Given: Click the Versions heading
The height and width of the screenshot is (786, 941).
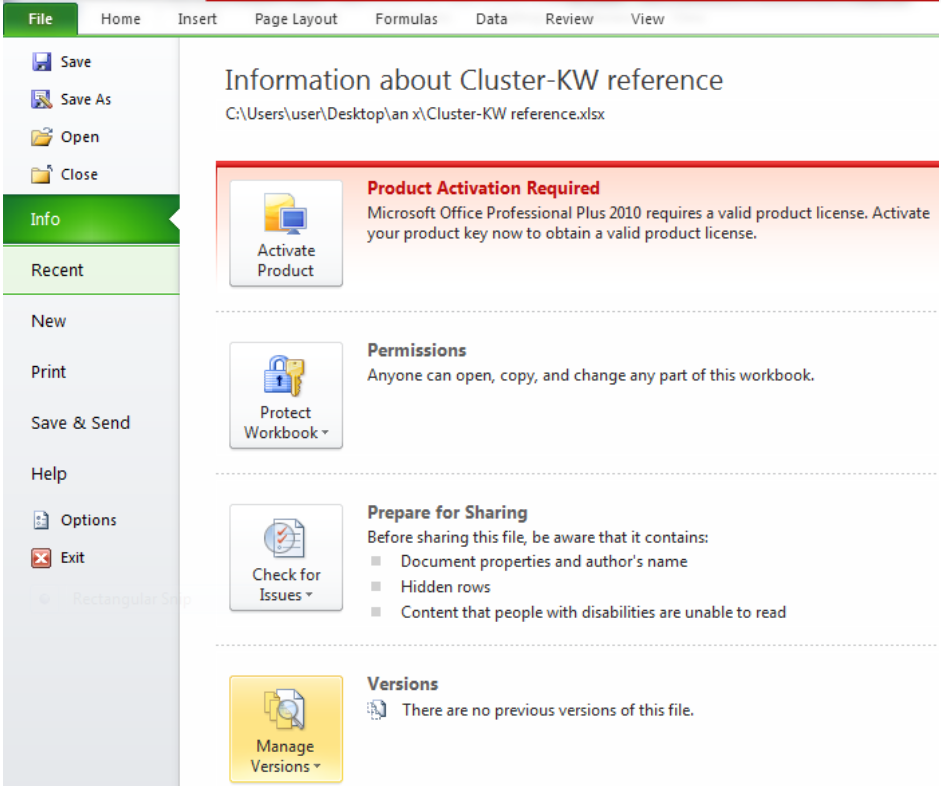Looking at the screenshot, I should click(403, 684).
